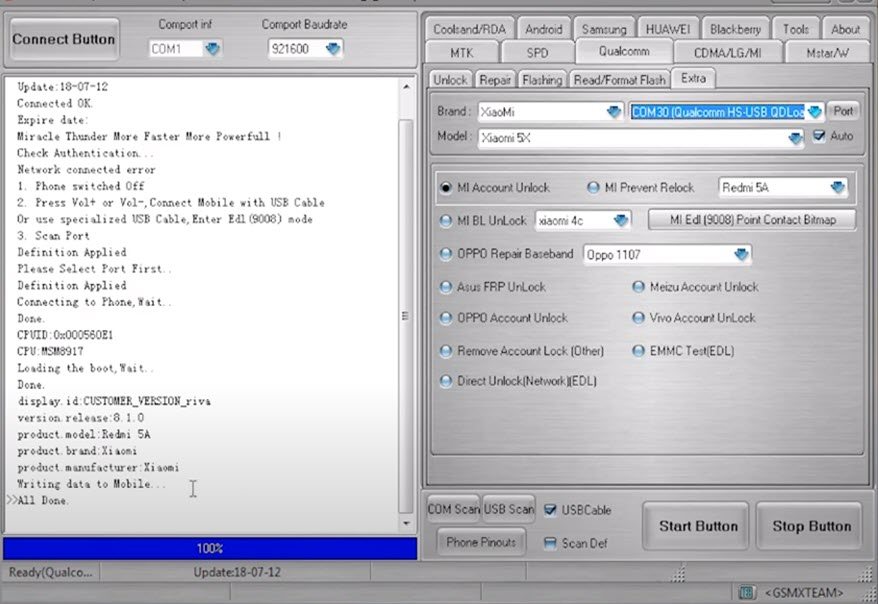Open the About tab

[845, 29]
